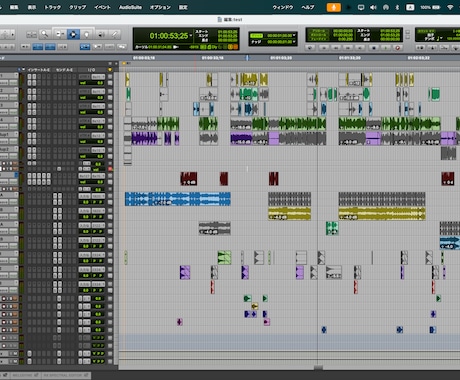460x380 pixels.
Task: Select the Scrubber speaker tool
Action: click(101, 34)
